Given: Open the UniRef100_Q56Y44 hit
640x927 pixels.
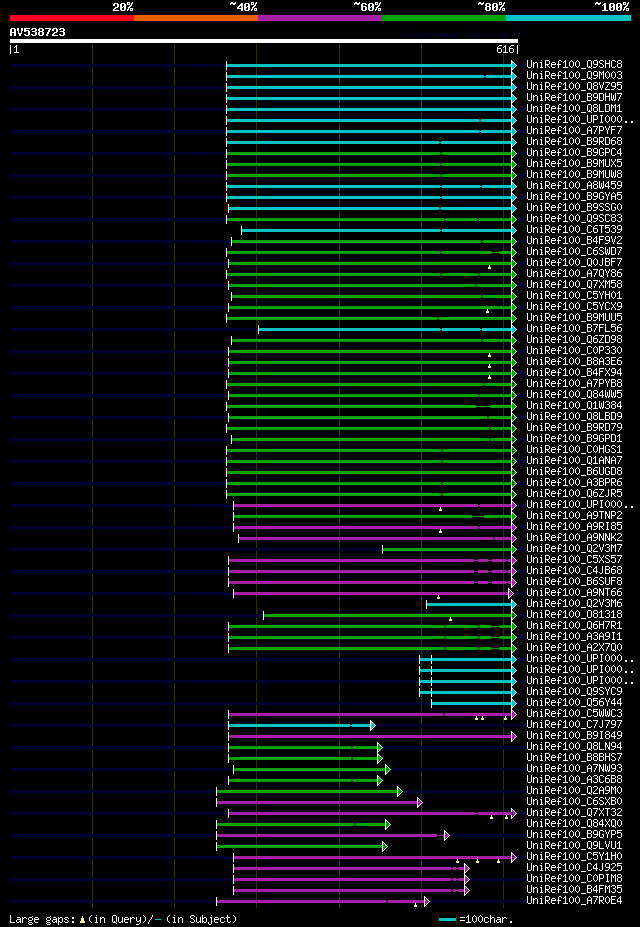Looking at the screenshot, I should [x=574, y=703].
